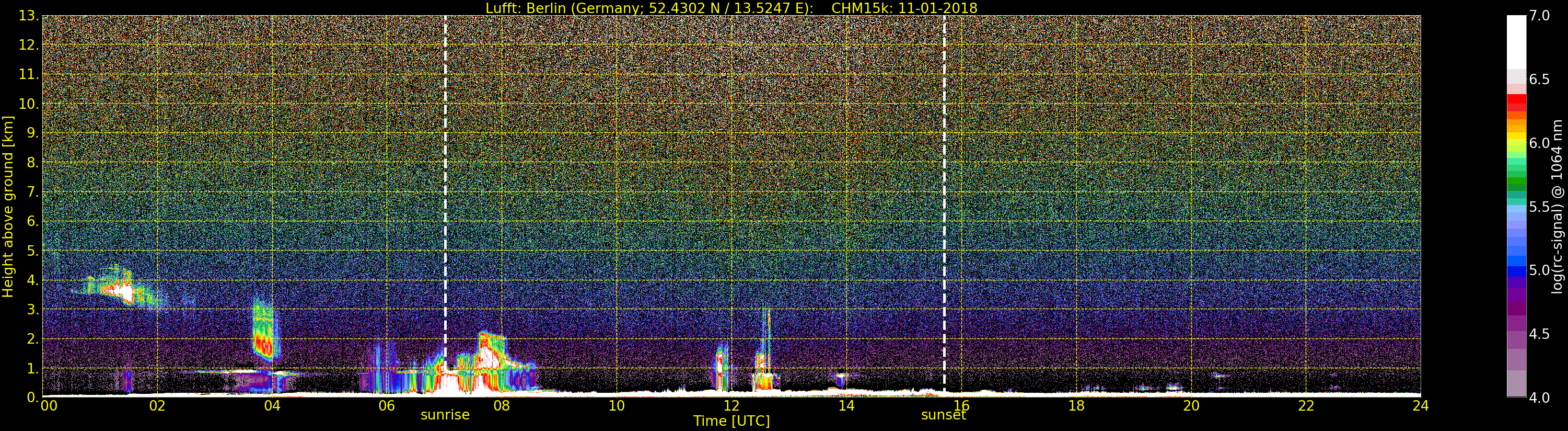Click the '8.' tick on the height axis
Image resolution: width=1568 pixels, height=431 pixels.
coord(33,163)
